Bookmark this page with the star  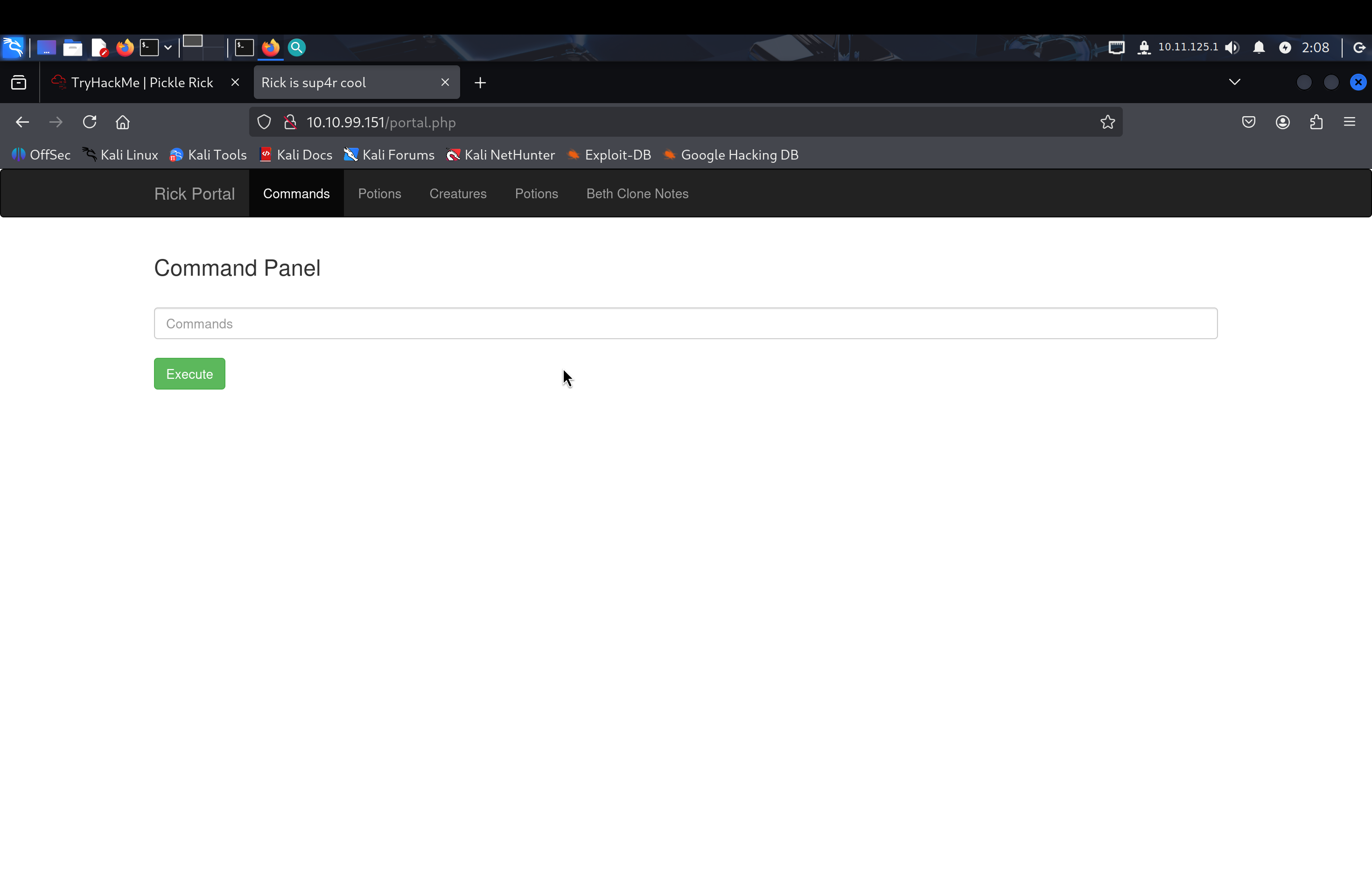coord(1107,122)
